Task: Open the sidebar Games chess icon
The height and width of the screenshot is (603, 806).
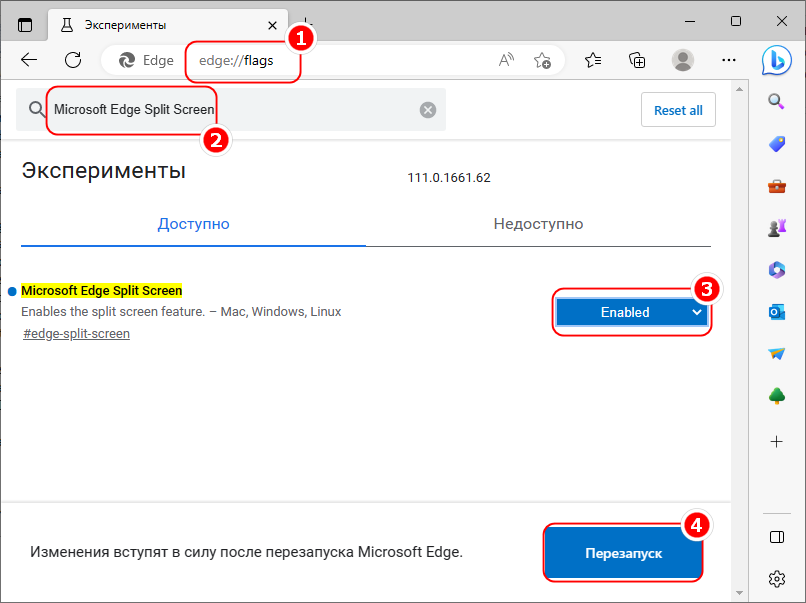Action: 777,227
